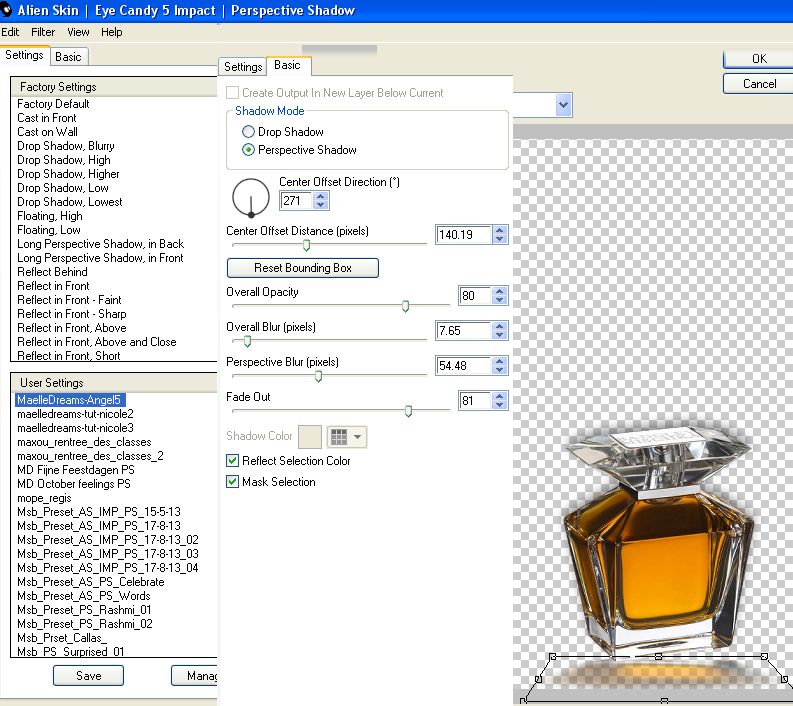Image resolution: width=793 pixels, height=706 pixels.
Task: Click the Overall Opacity slider handle
Action: coord(405,307)
